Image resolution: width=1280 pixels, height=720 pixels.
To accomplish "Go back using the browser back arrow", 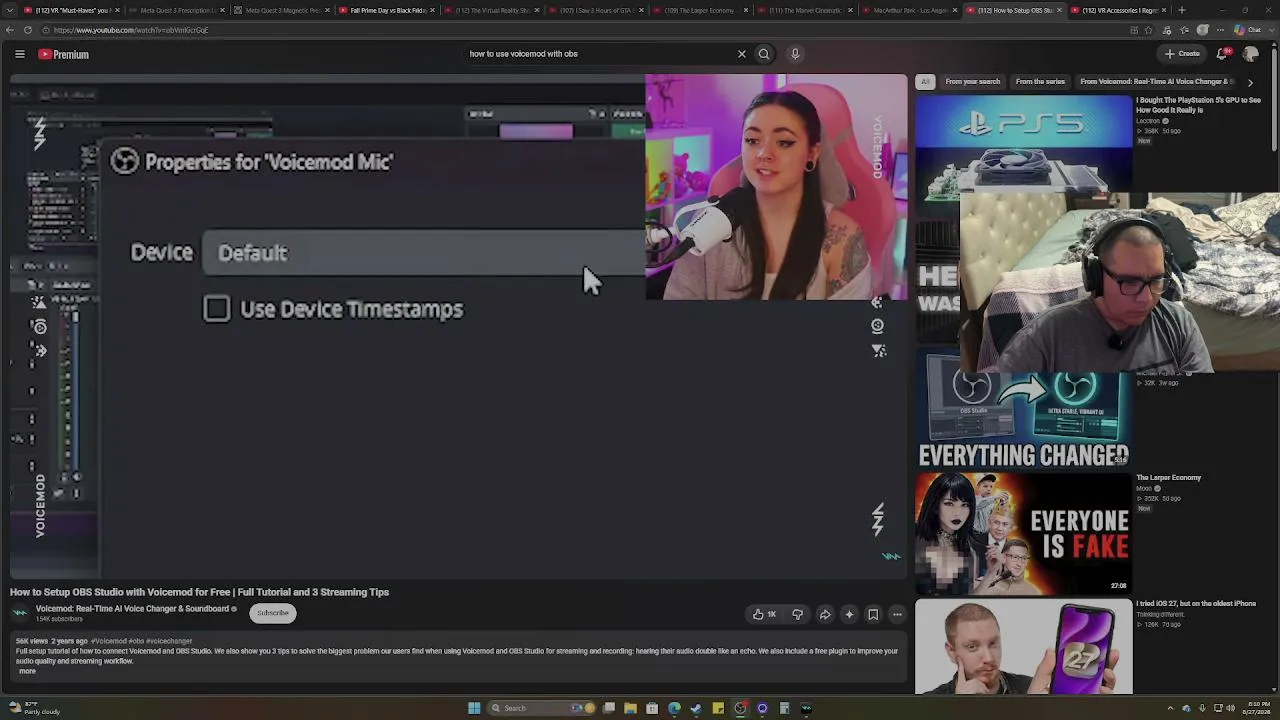I will (x=11, y=30).
